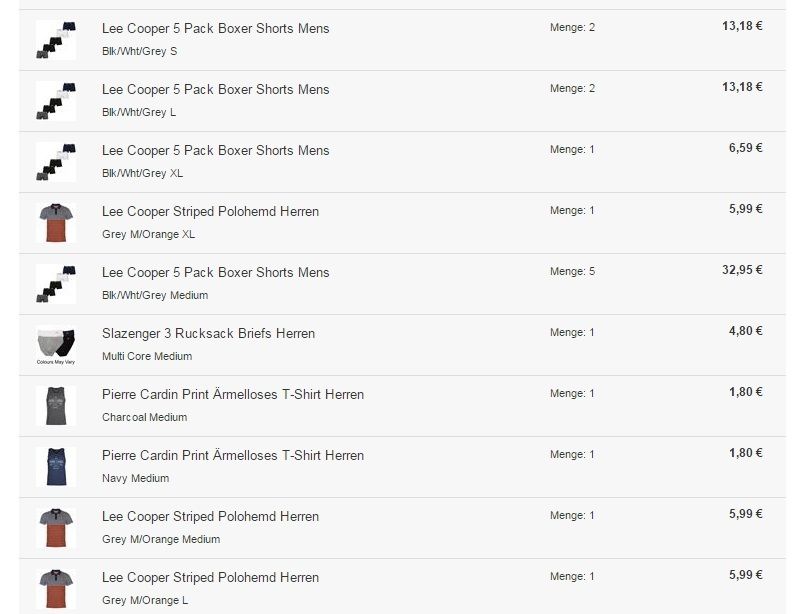Click the Pierre Cardin title for Charcoal Medium
The width and height of the screenshot is (804, 614).
tap(233, 394)
